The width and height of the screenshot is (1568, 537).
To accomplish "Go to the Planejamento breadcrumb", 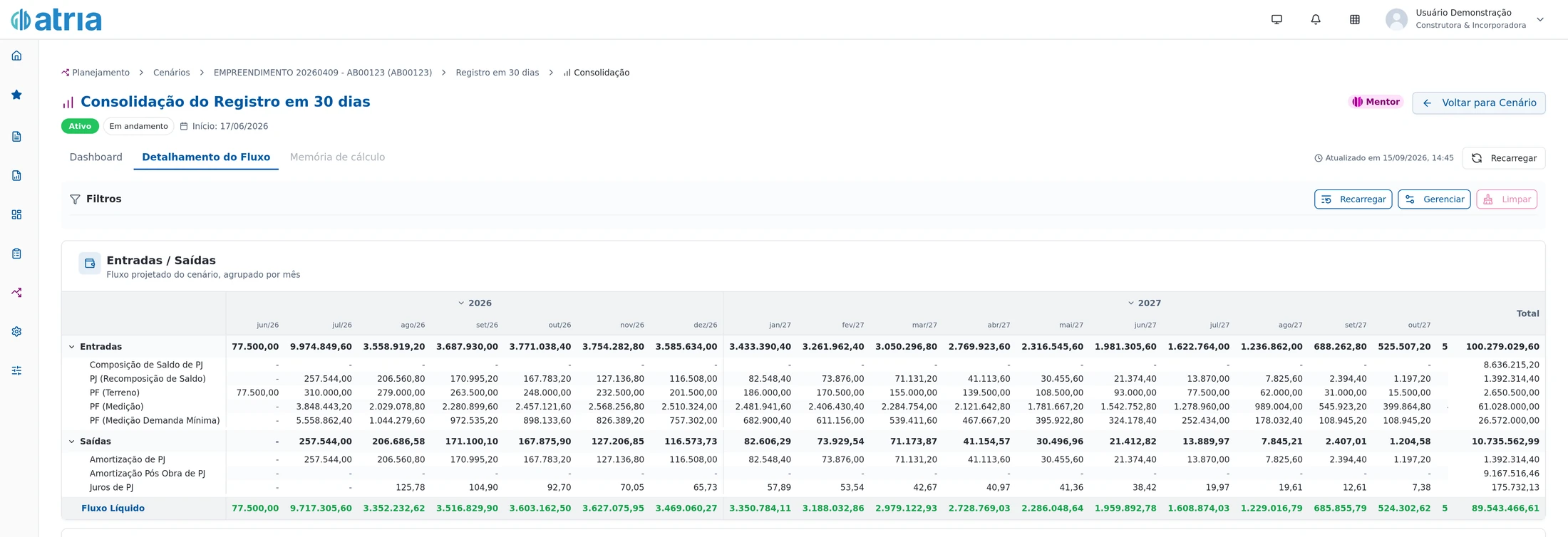I will tap(96, 73).
